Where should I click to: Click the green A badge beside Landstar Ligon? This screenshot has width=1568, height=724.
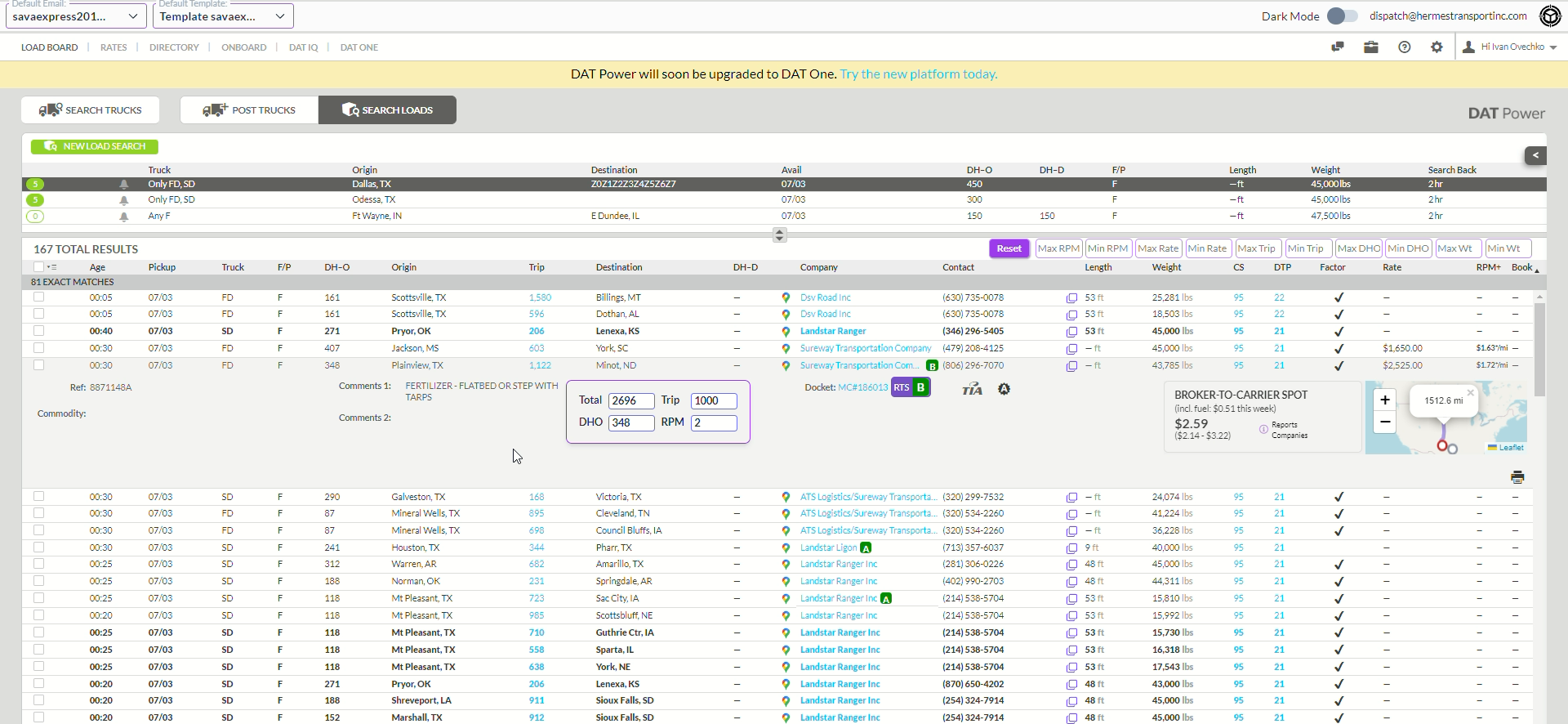pos(866,548)
